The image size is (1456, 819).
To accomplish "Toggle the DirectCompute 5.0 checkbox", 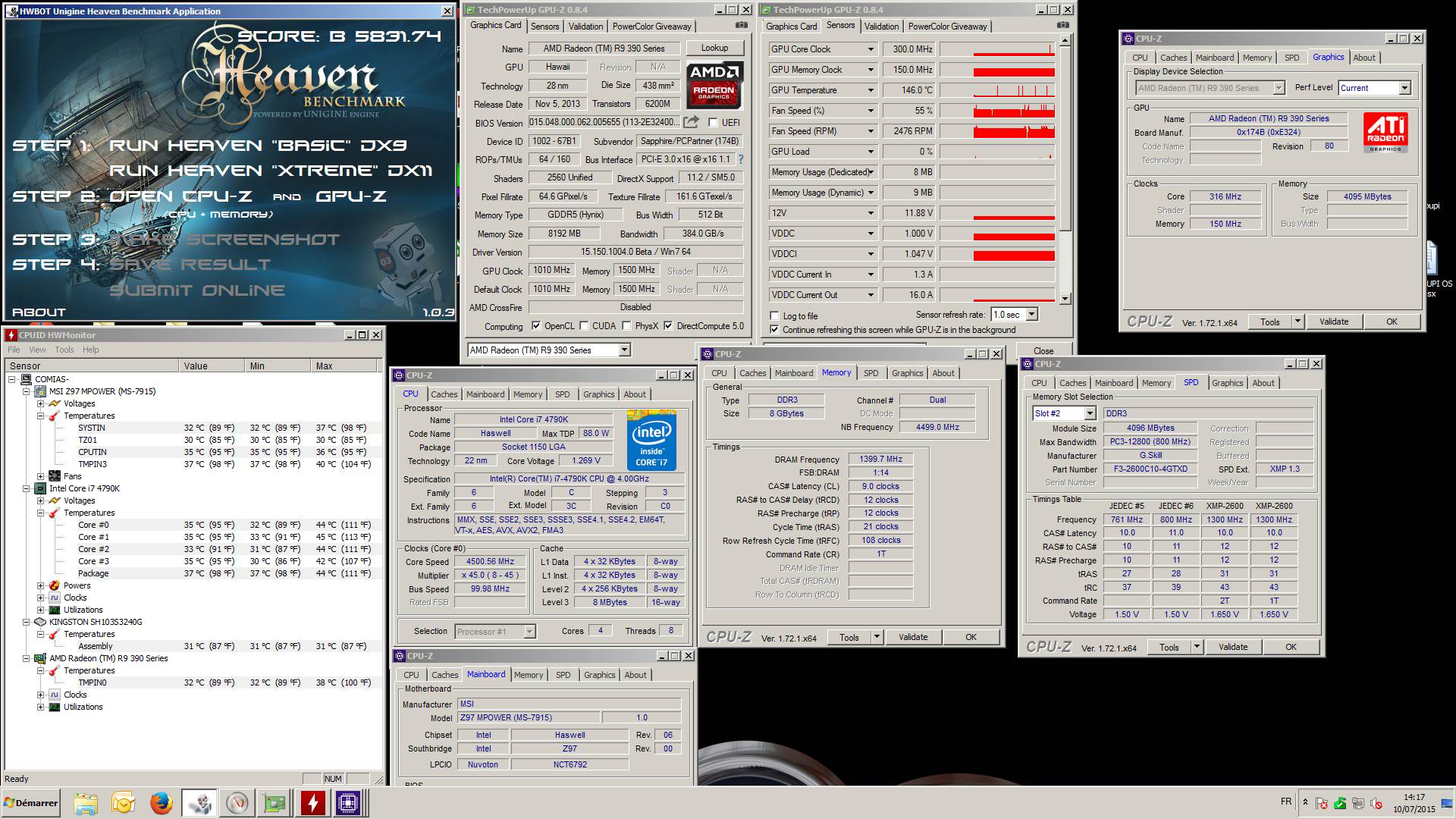I will pyautogui.click(x=668, y=326).
